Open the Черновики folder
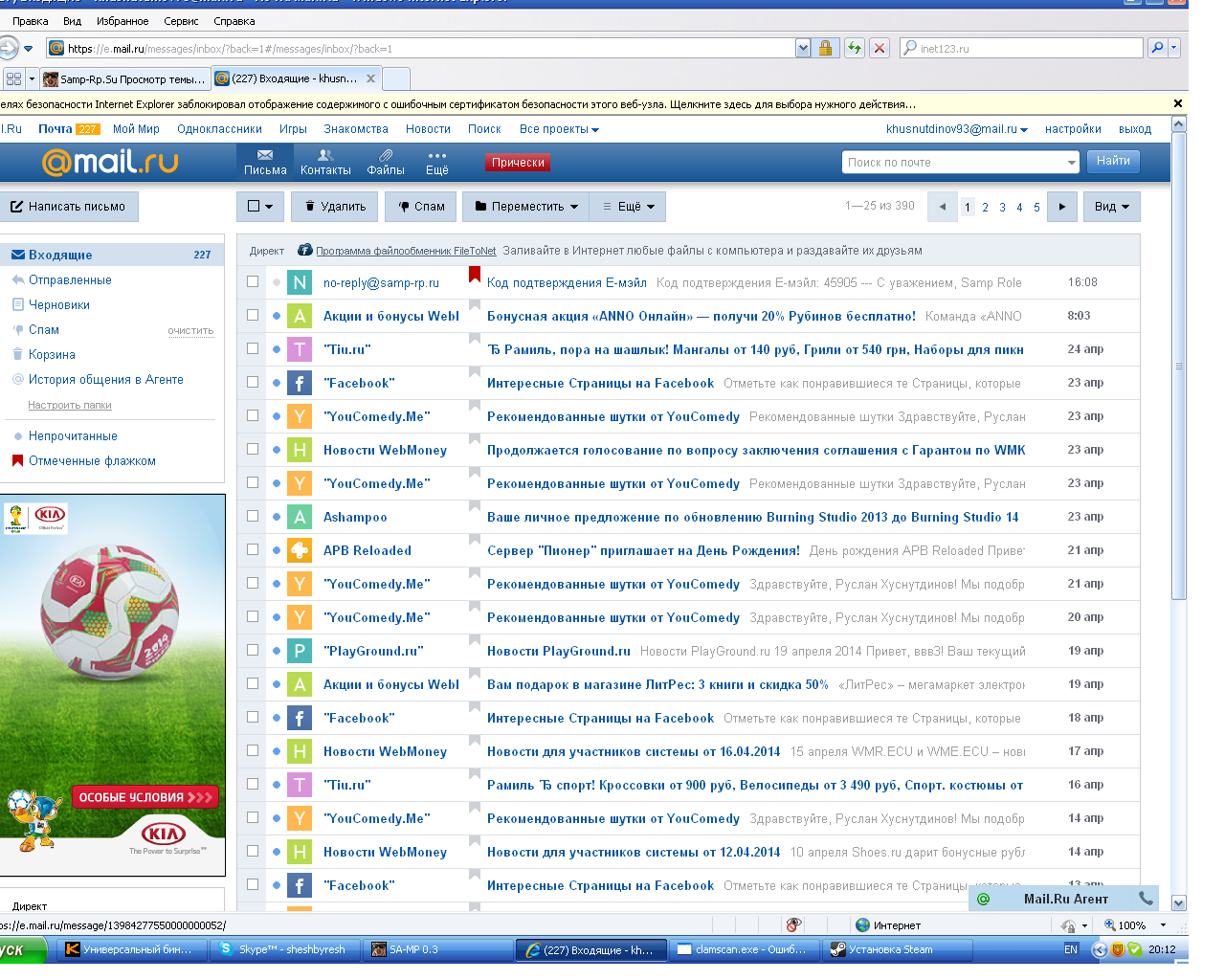 click(x=59, y=304)
